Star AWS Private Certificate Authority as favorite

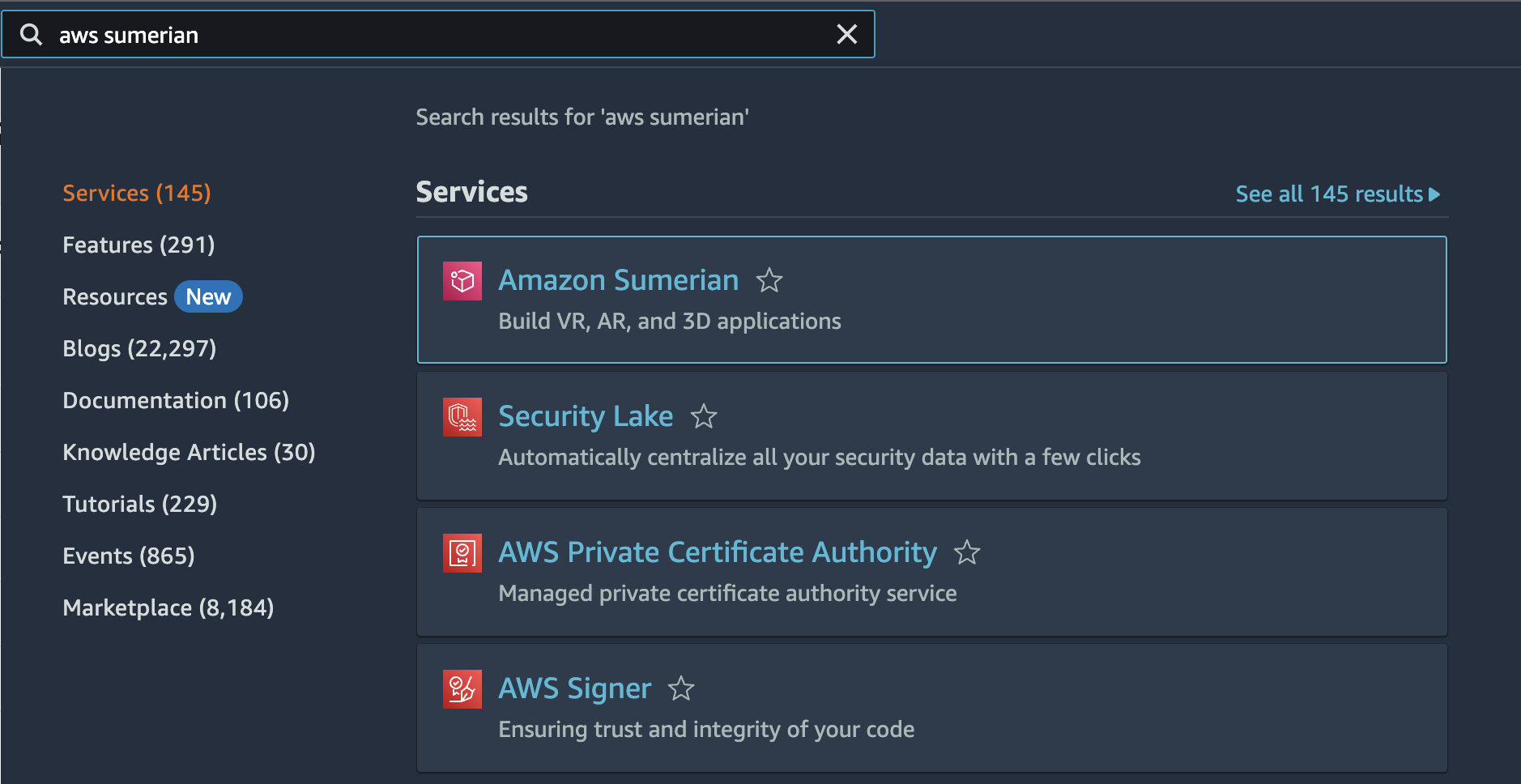pos(966,552)
